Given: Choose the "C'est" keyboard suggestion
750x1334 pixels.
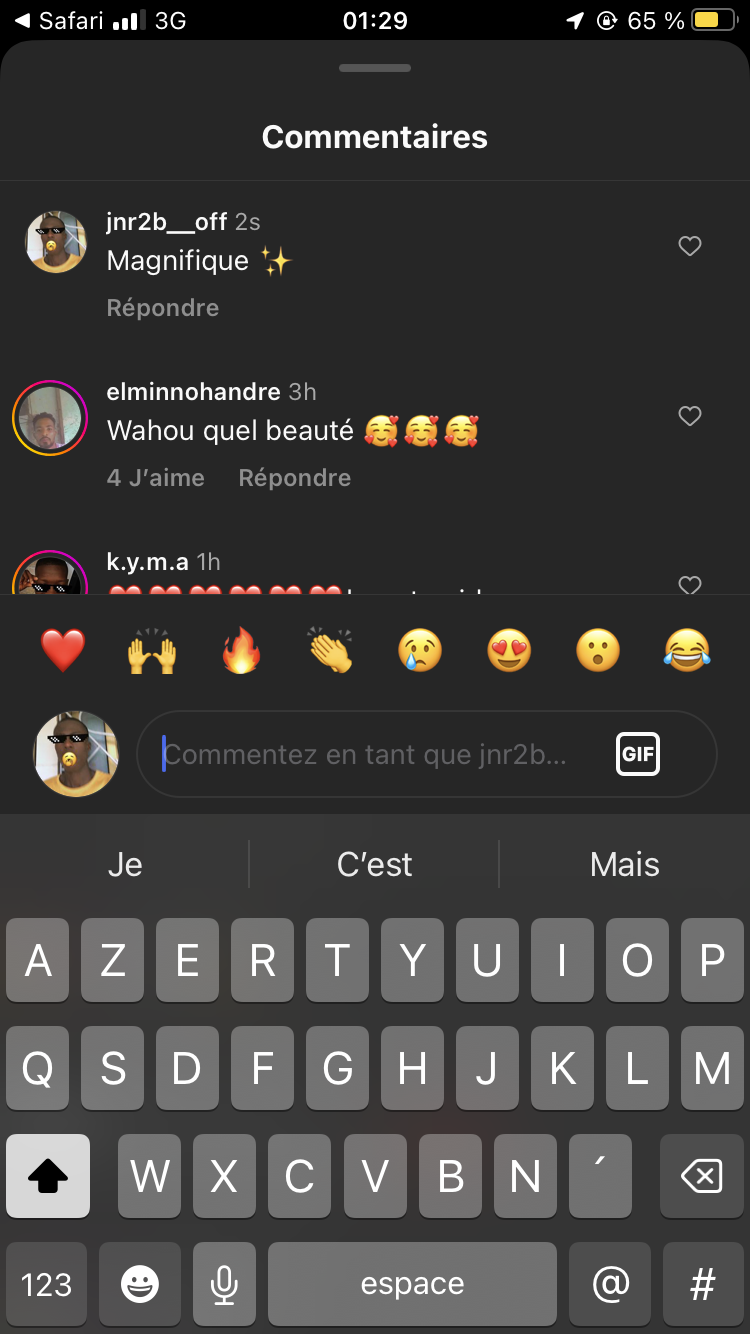Looking at the screenshot, I should coord(375,864).
